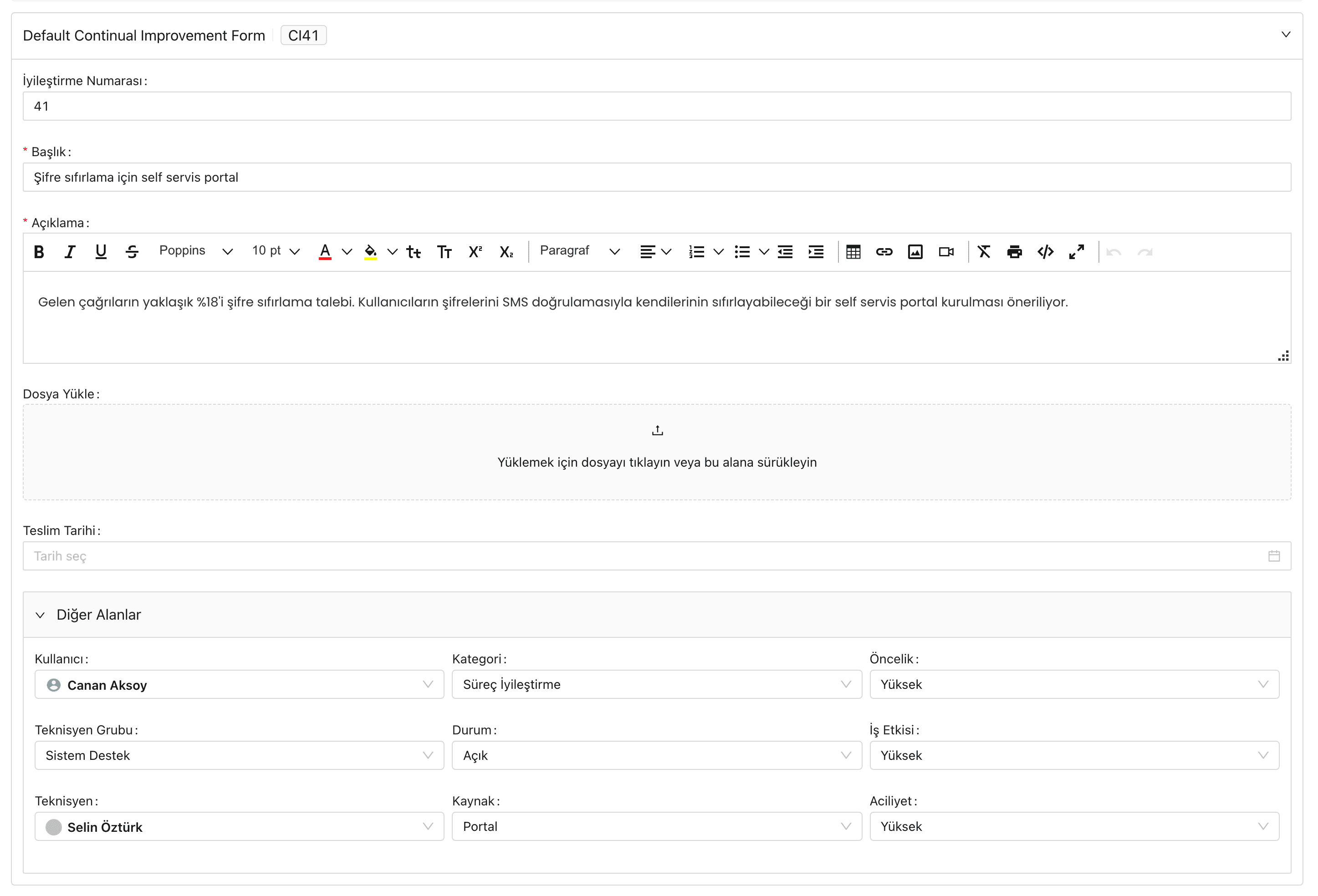Expand editor to fullscreen
Screen dimensions: 1318x896
(x=1077, y=252)
